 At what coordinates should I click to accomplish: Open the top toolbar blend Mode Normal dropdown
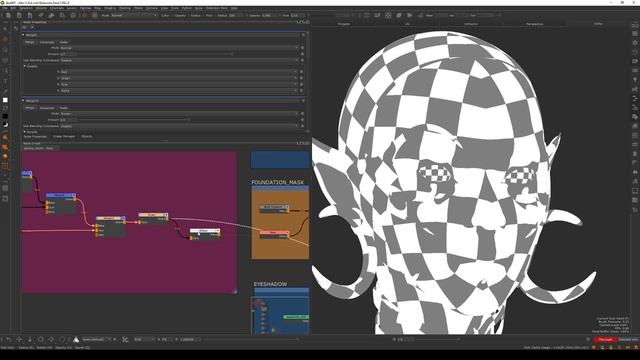[134, 16]
